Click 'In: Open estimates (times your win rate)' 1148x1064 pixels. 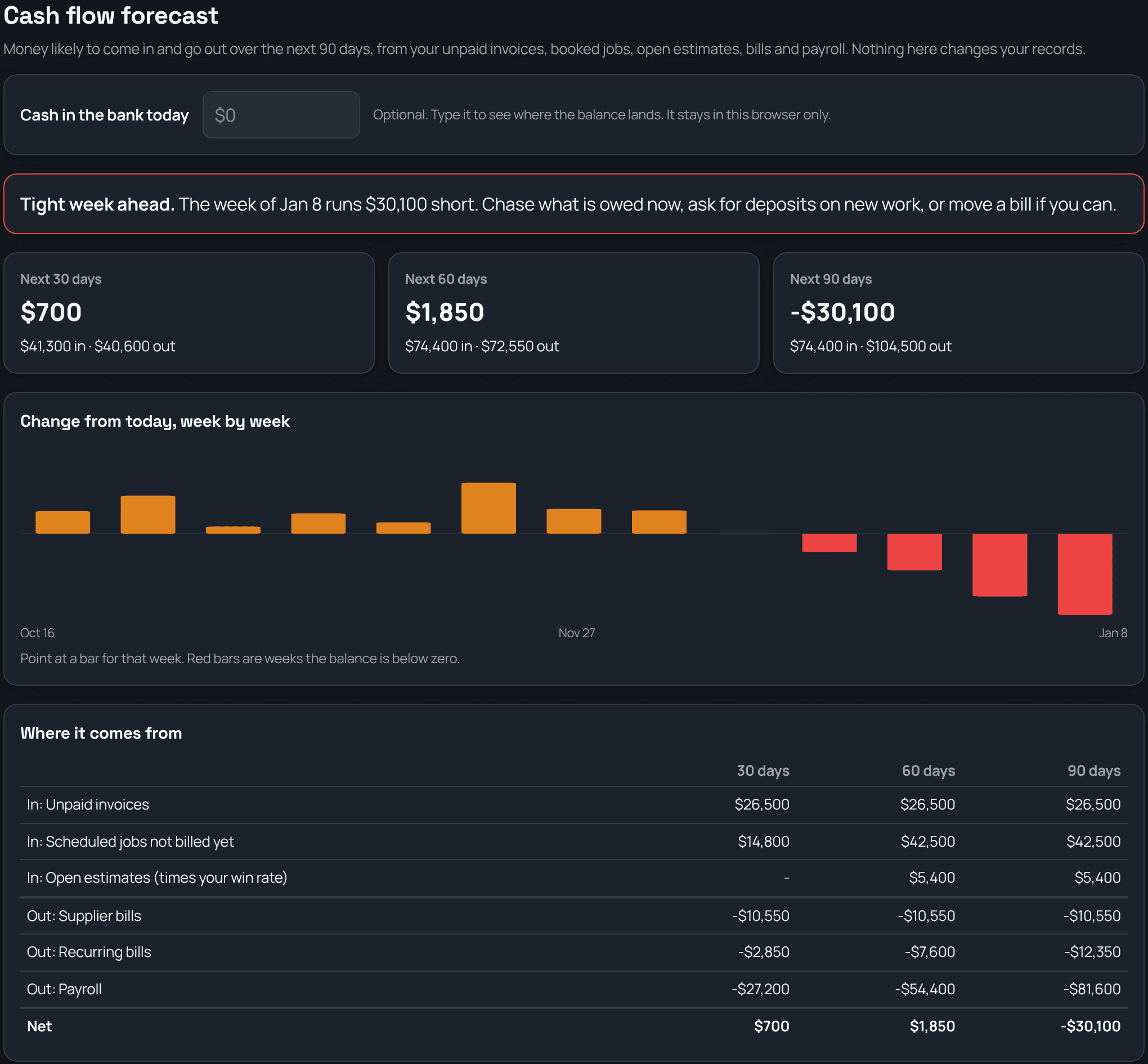157,878
